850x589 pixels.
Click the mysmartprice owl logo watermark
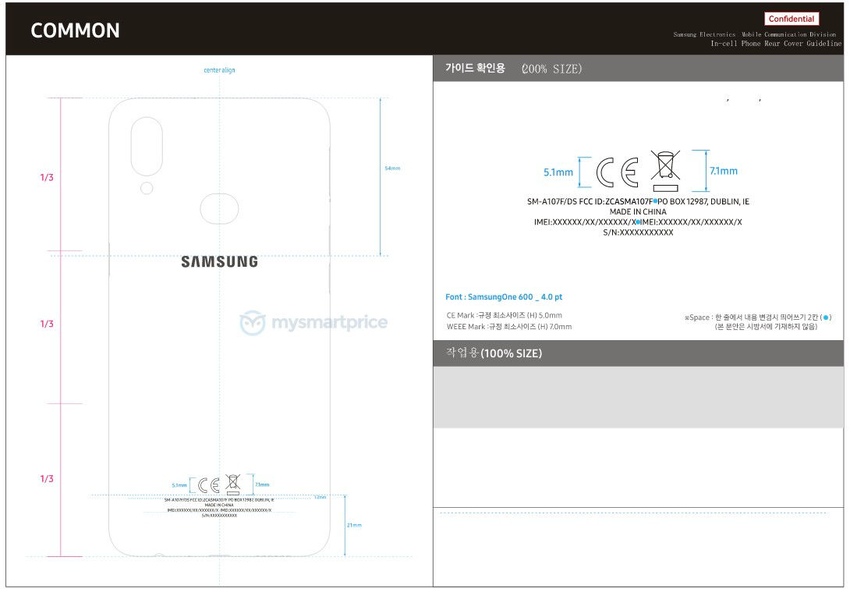click(x=252, y=323)
